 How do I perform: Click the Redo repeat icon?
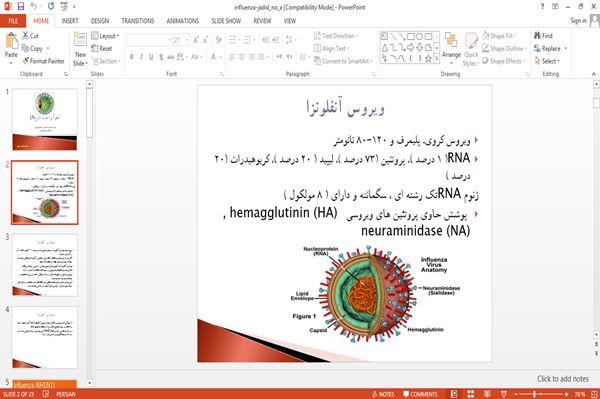[51, 6]
